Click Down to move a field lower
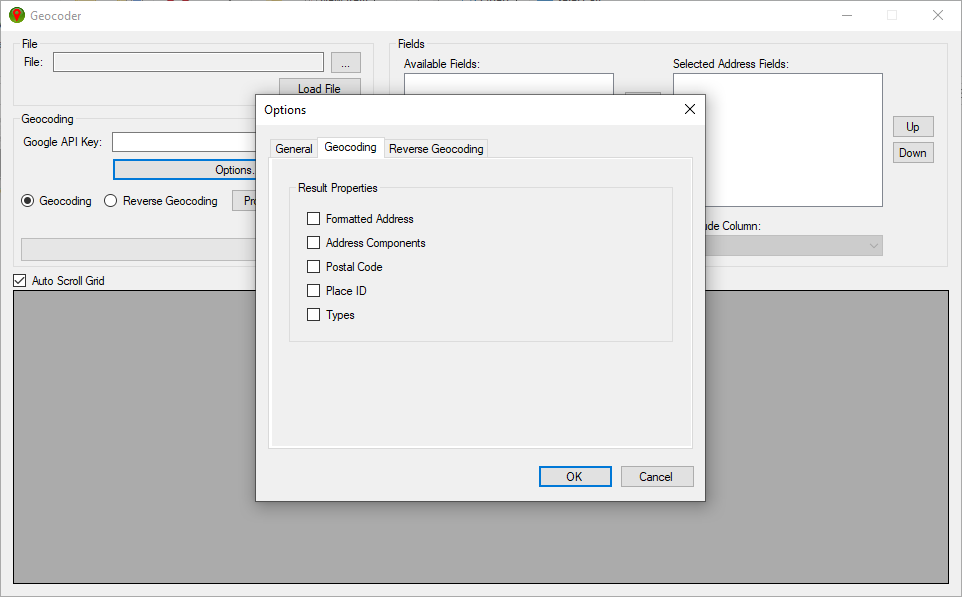 (912, 152)
